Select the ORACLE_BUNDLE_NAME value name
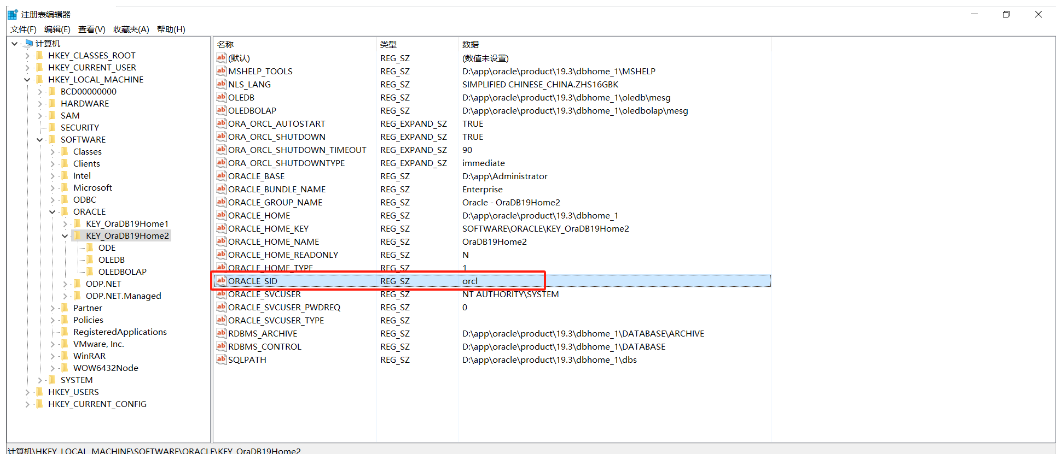Screen dimensions: 1057x461 277,189
